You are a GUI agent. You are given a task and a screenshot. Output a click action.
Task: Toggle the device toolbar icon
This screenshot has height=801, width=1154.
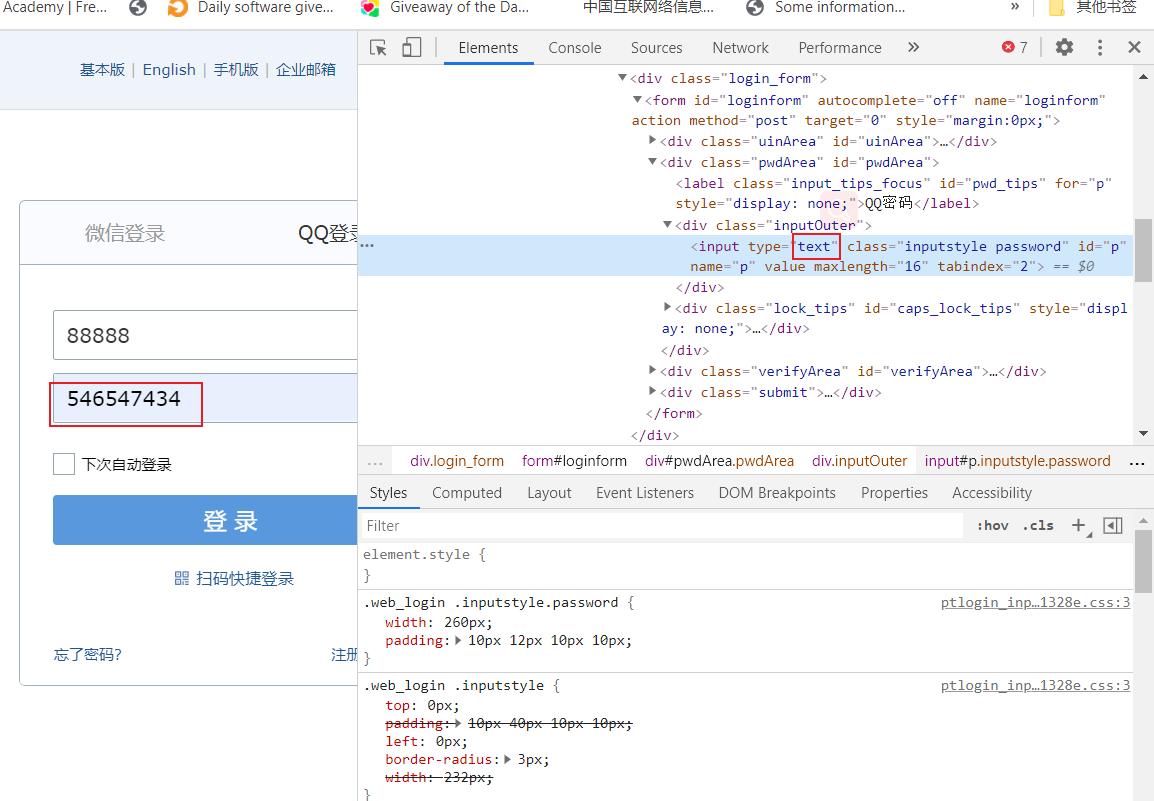tap(411, 47)
